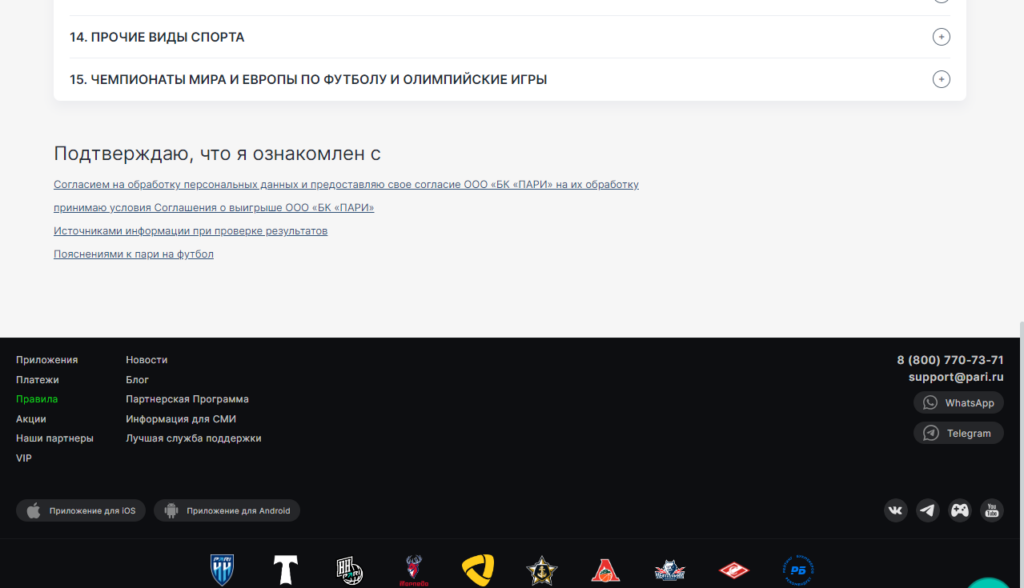
Task: Download 'Приложение для iOS'
Action: pyautogui.click(x=81, y=511)
